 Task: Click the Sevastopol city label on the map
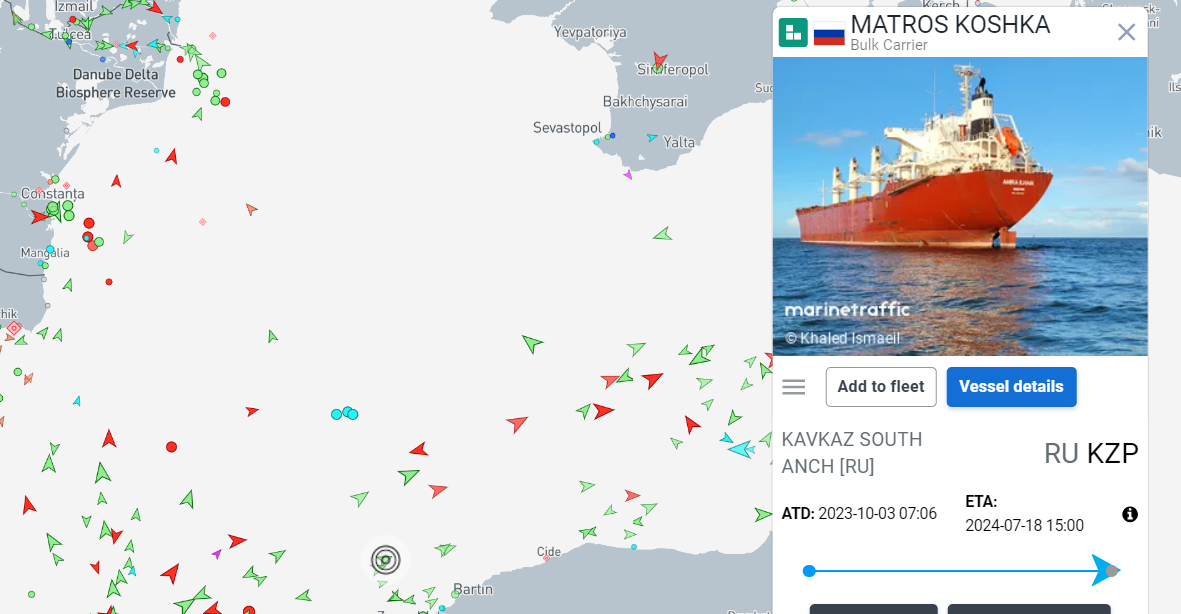tap(567, 128)
